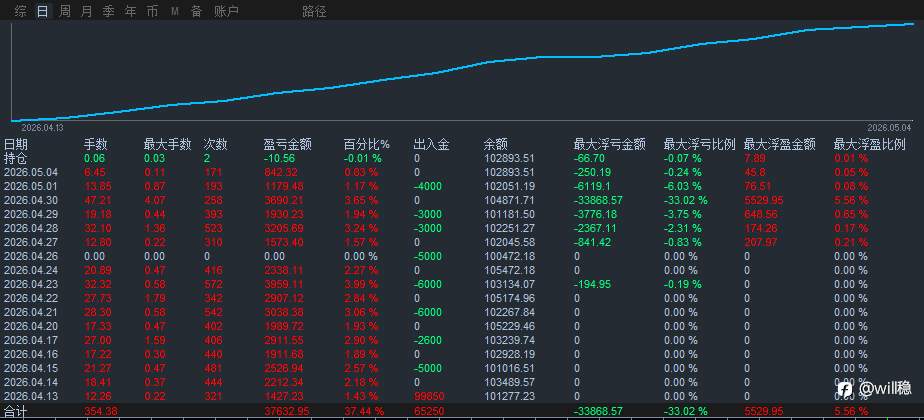Switch to the 日 daily tab

pyautogui.click(x=42, y=11)
